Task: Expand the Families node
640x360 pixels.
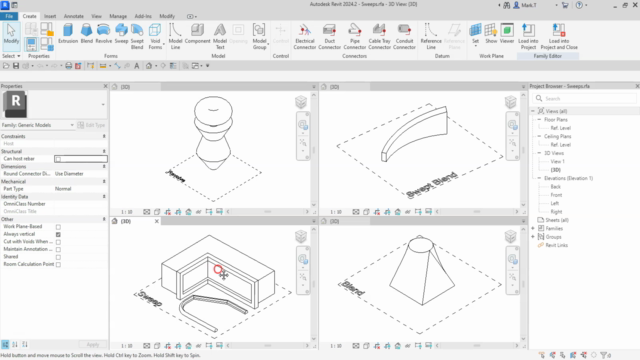Action: click(x=533, y=228)
